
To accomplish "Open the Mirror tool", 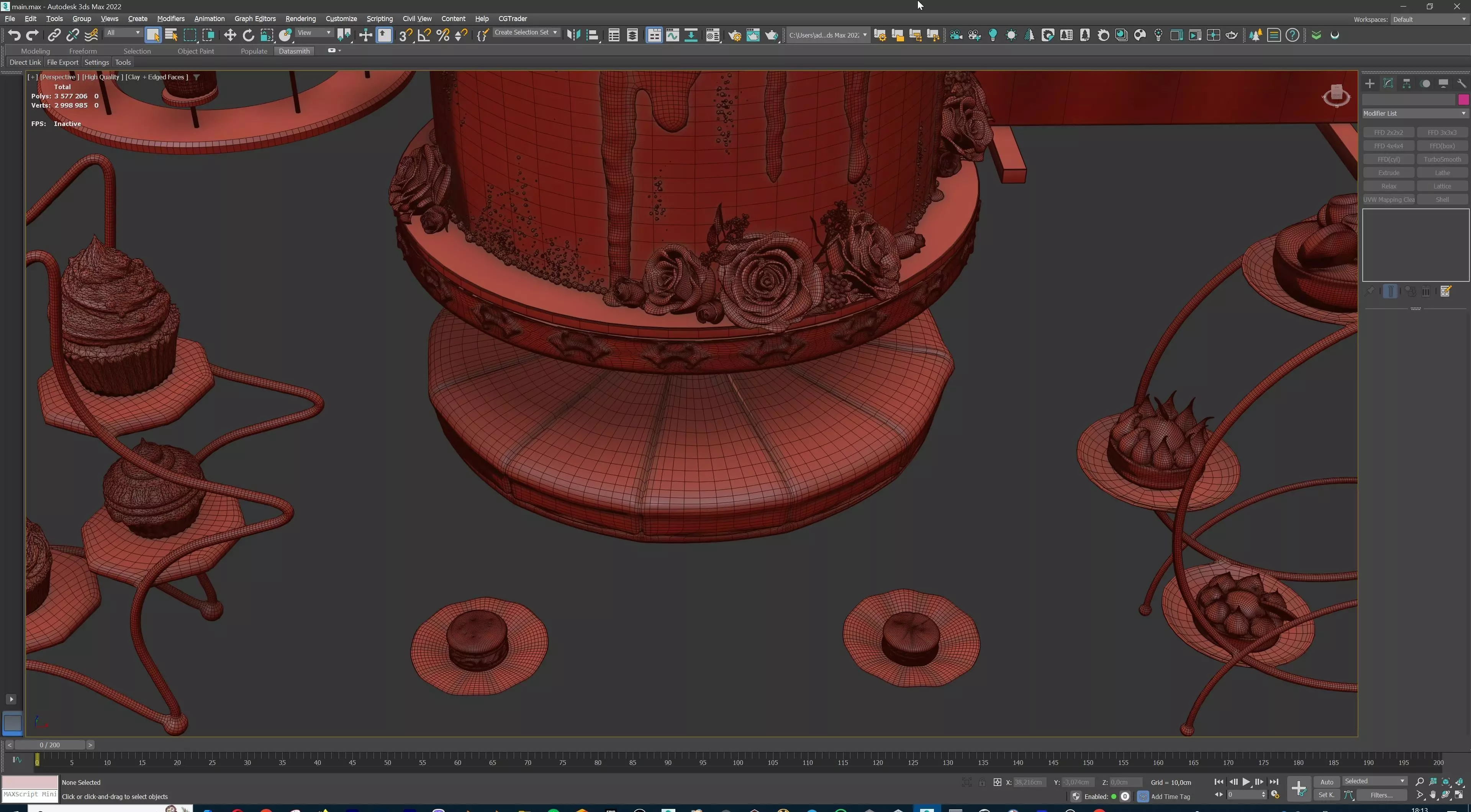I will (x=573, y=35).
